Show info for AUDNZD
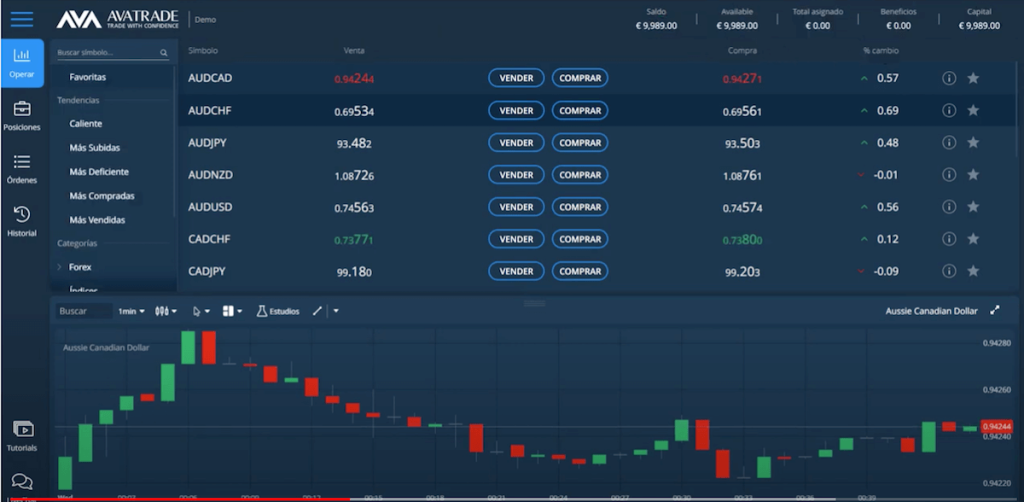 coord(949,174)
